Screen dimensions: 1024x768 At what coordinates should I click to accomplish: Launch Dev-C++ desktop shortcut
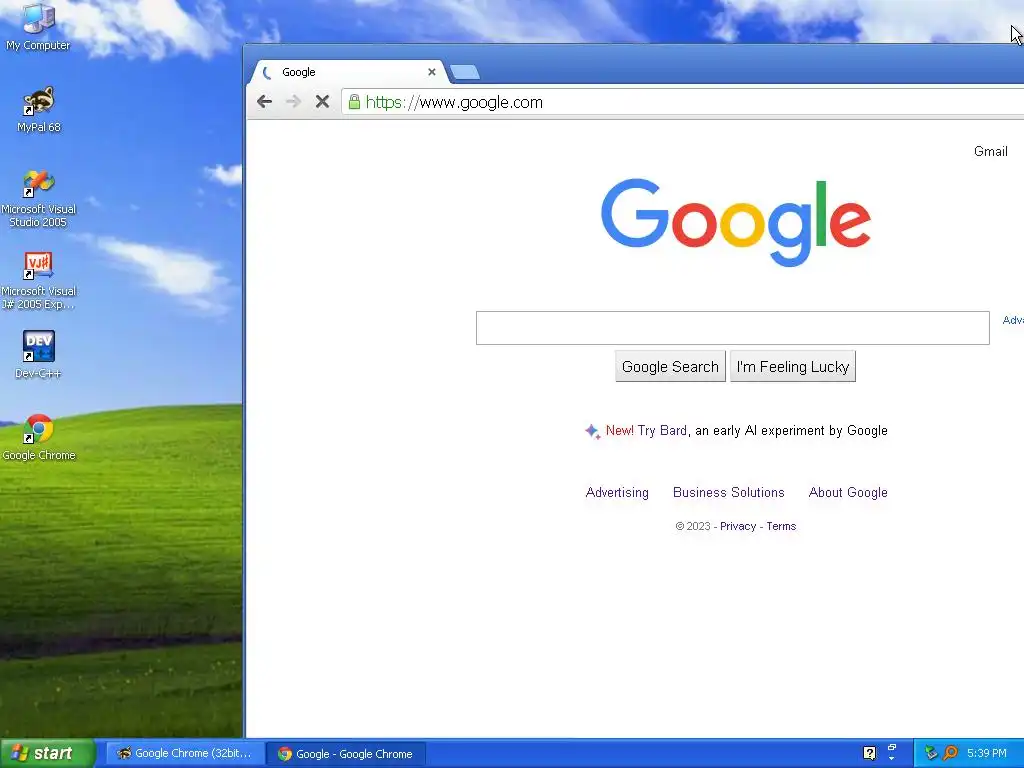39,355
